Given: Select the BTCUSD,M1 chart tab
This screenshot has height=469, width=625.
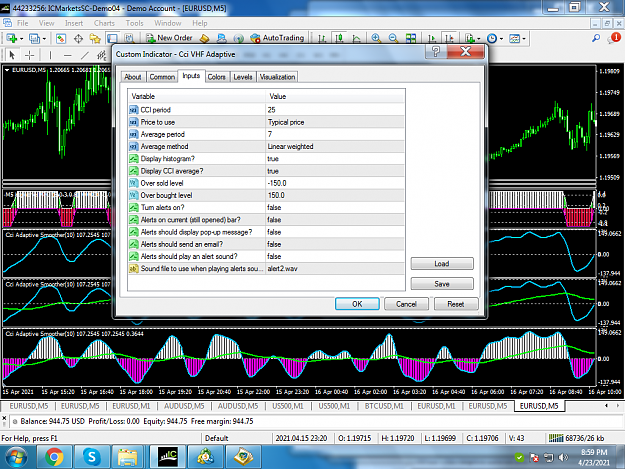Looking at the screenshot, I should 384,406.
